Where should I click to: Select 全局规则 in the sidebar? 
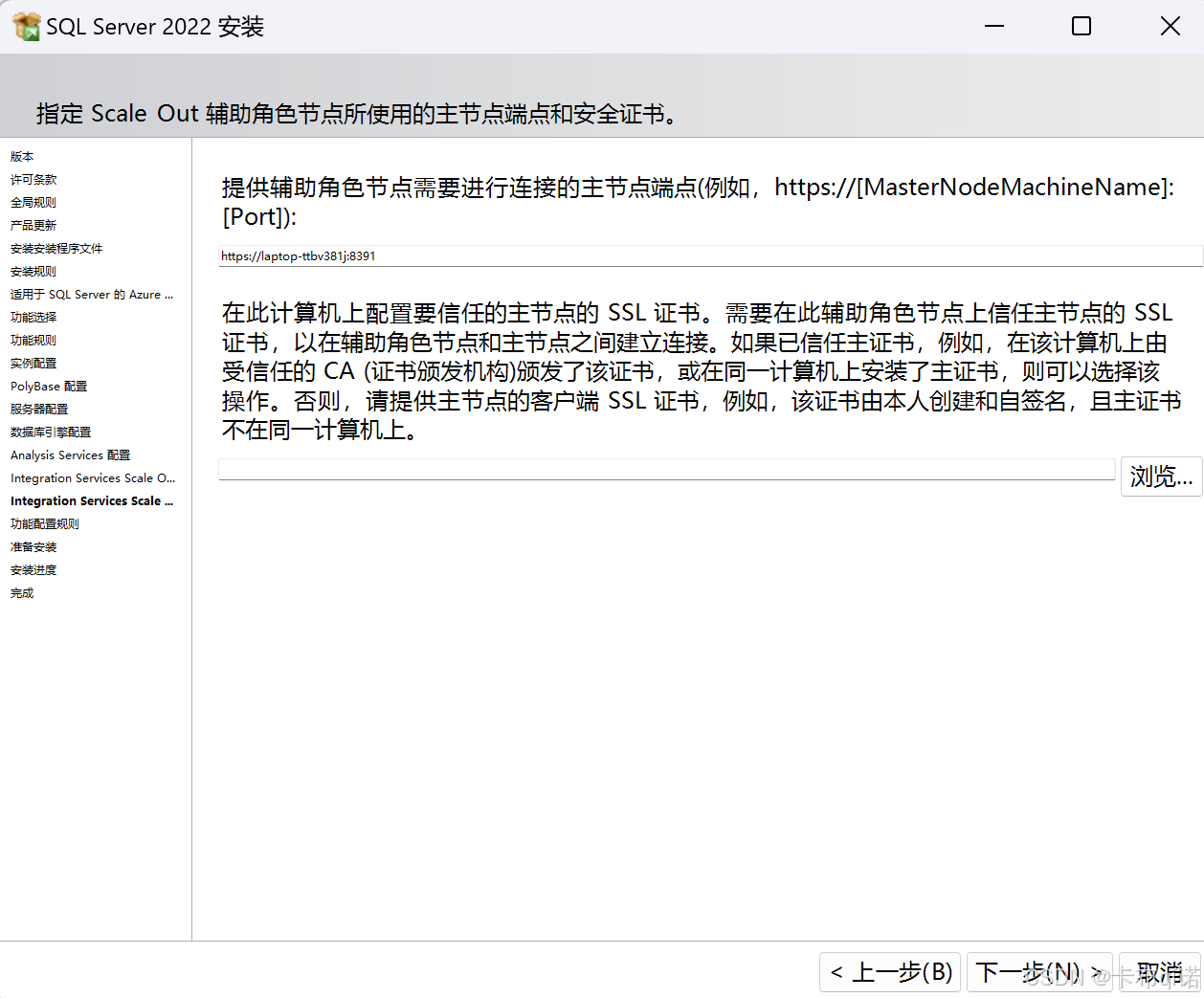pyautogui.click(x=33, y=202)
